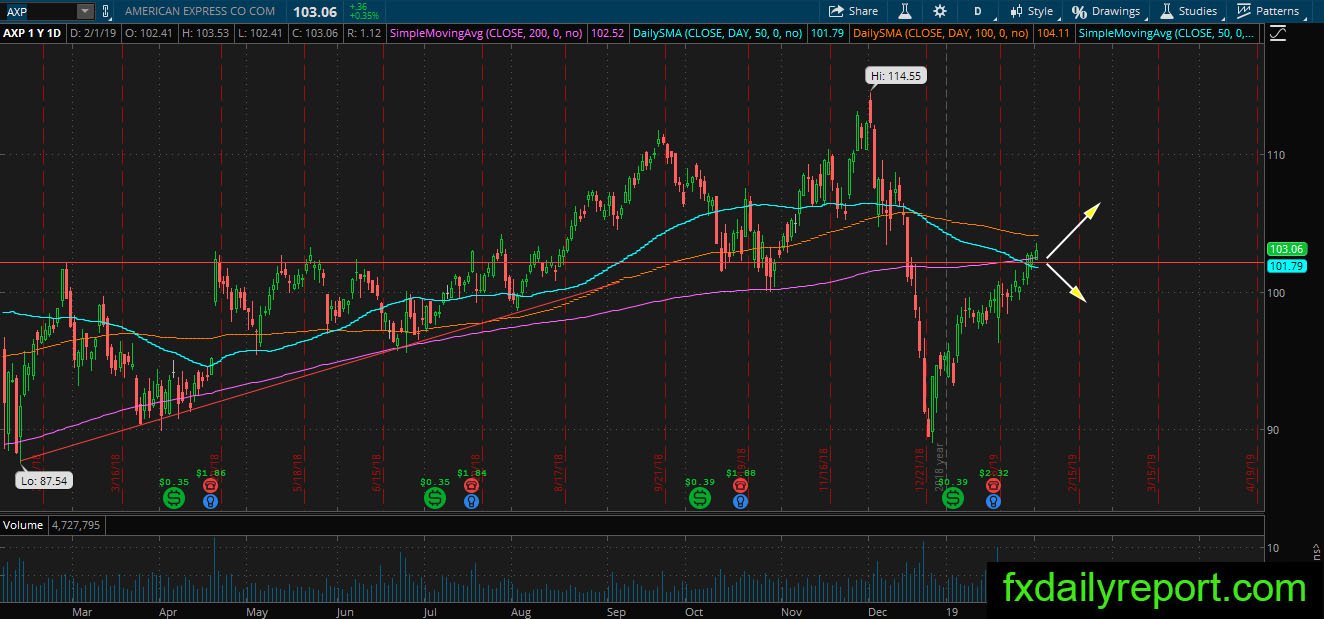Click the chart-line icon below the Patterns button
The width and height of the screenshot is (1324, 619).
(1277, 34)
